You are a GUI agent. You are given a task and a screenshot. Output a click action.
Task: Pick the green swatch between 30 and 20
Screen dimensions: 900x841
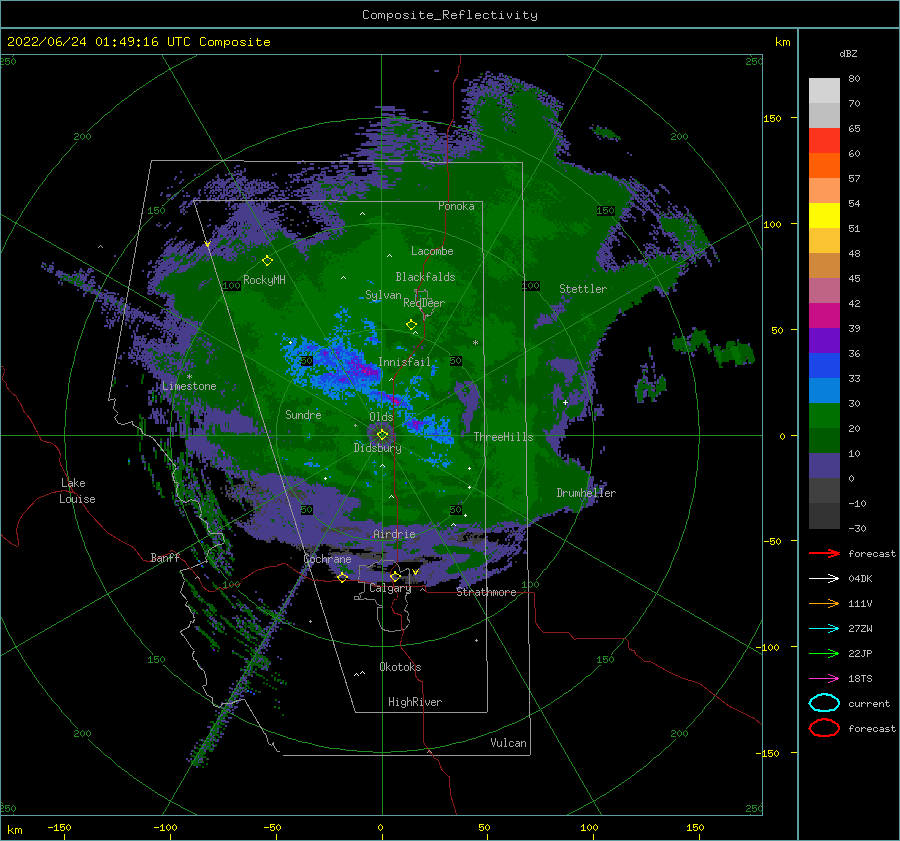pos(824,415)
